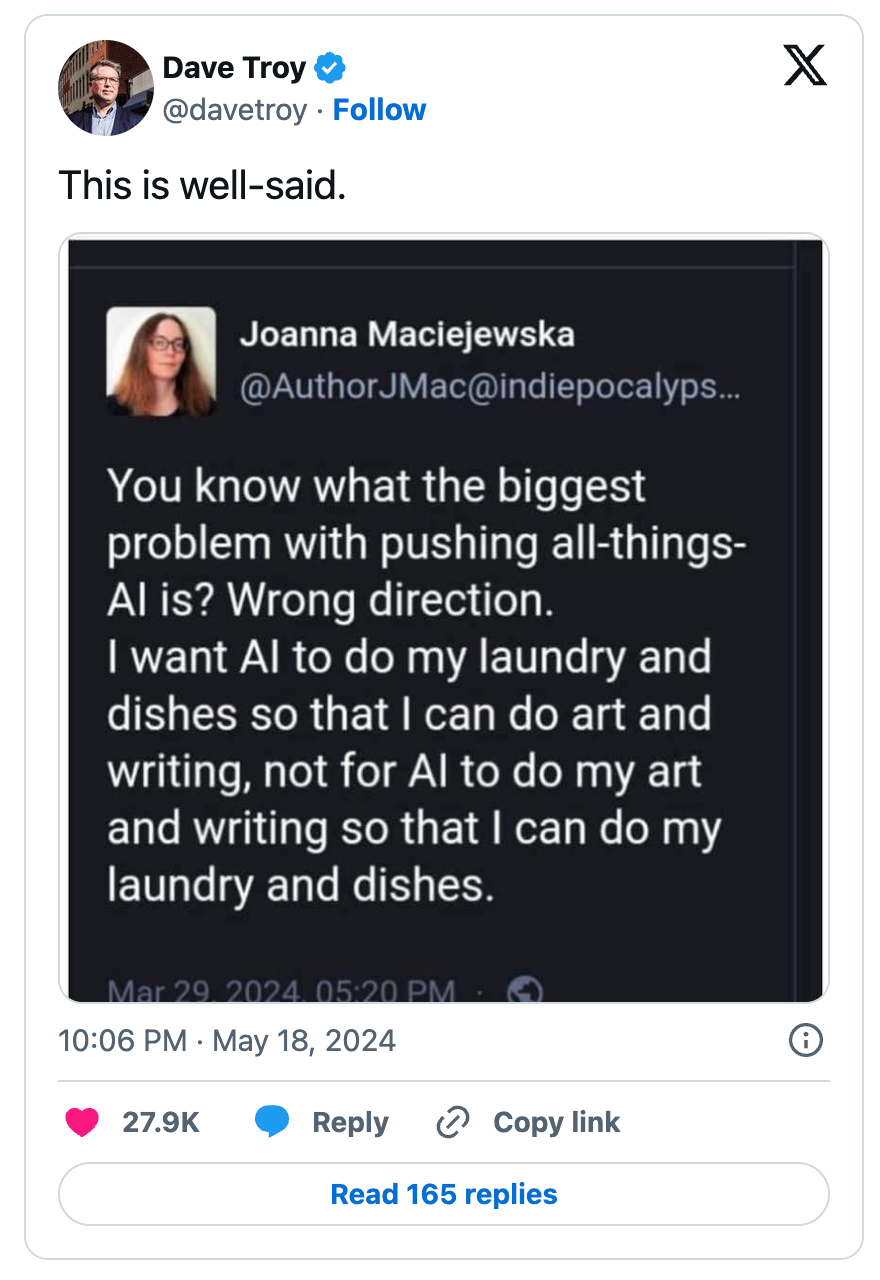Screen dimensions: 880x1280
Task: Click the @davetroy handle
Action: [x=234, y=109]
